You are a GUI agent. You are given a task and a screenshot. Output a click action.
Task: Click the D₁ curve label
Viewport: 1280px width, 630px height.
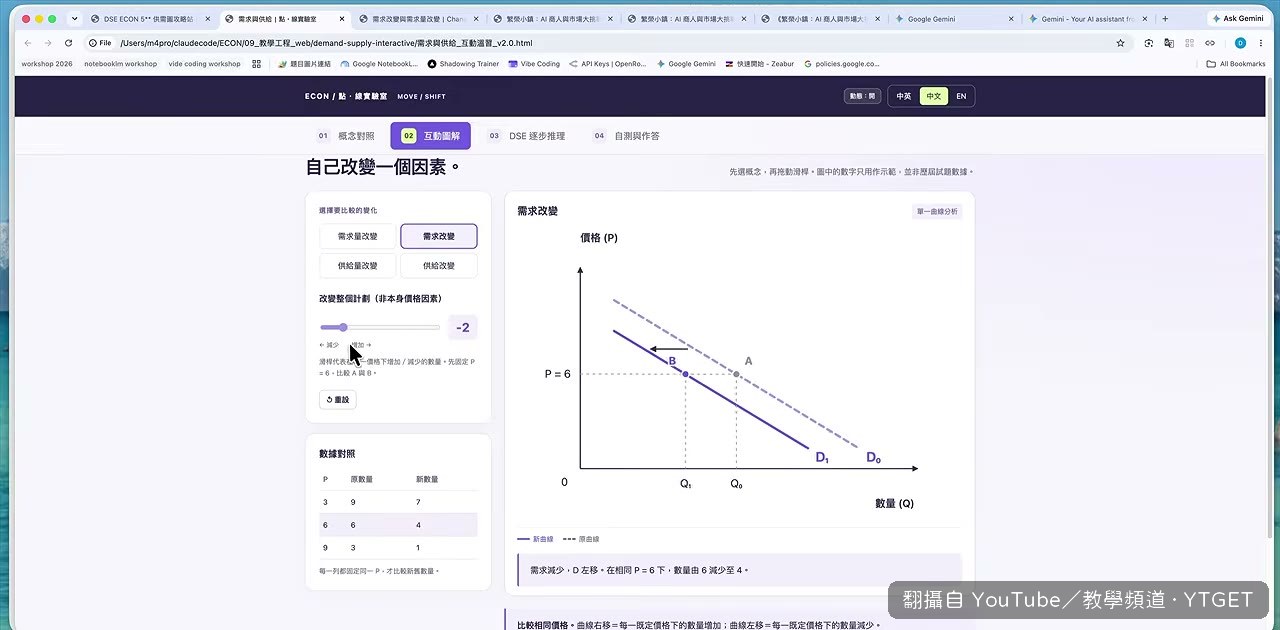click(x=822, y=458)
